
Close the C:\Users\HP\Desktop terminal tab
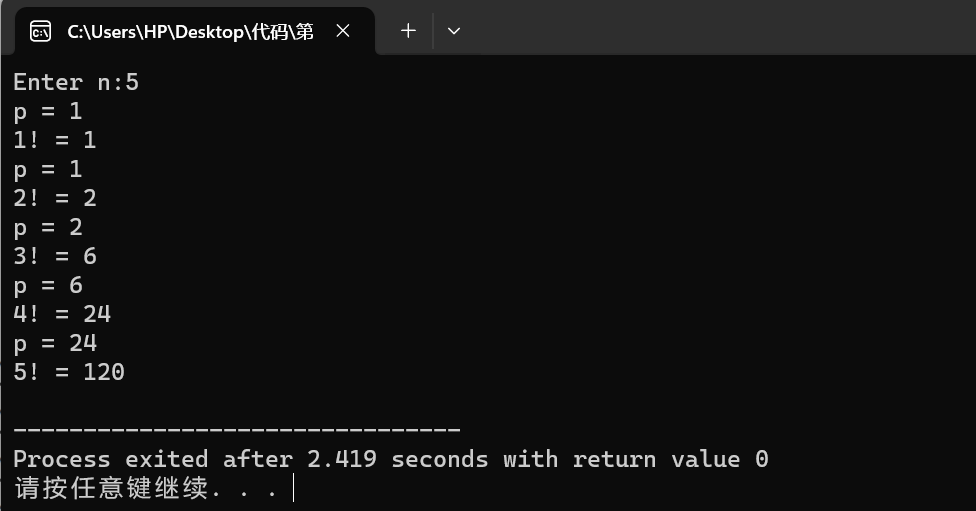pos(343,30)
